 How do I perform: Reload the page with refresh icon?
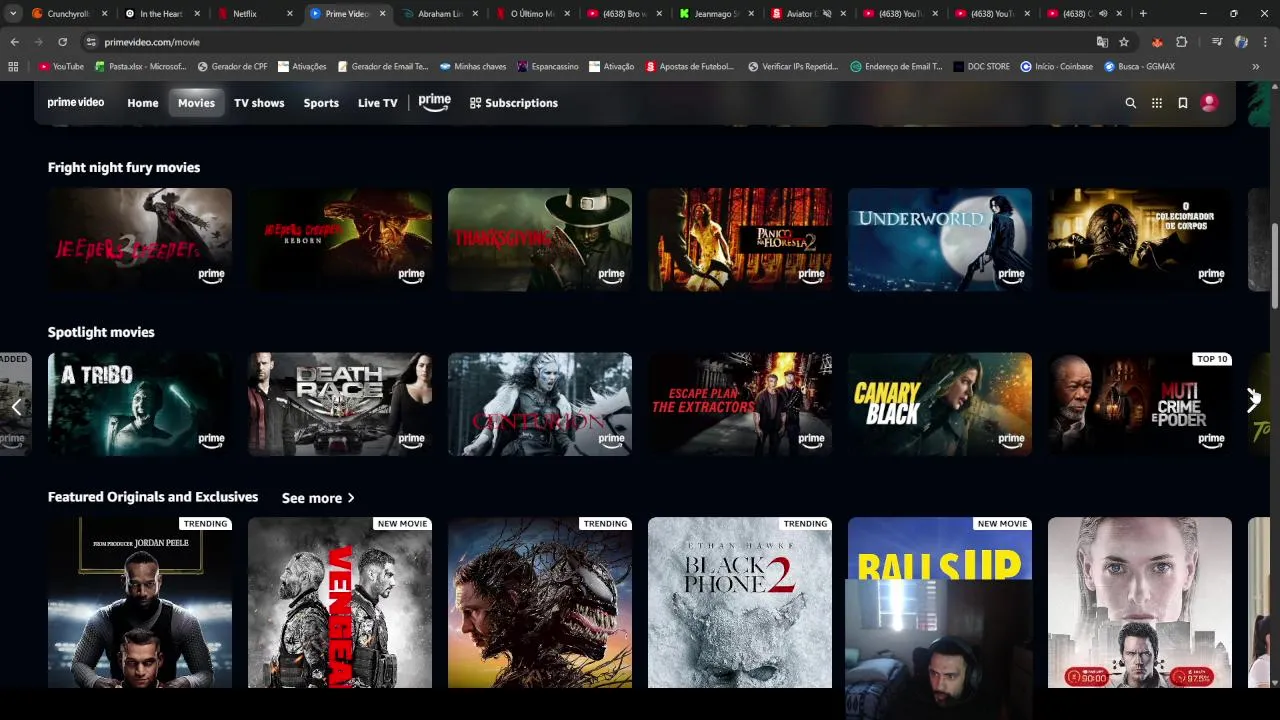tap(62, 42)
